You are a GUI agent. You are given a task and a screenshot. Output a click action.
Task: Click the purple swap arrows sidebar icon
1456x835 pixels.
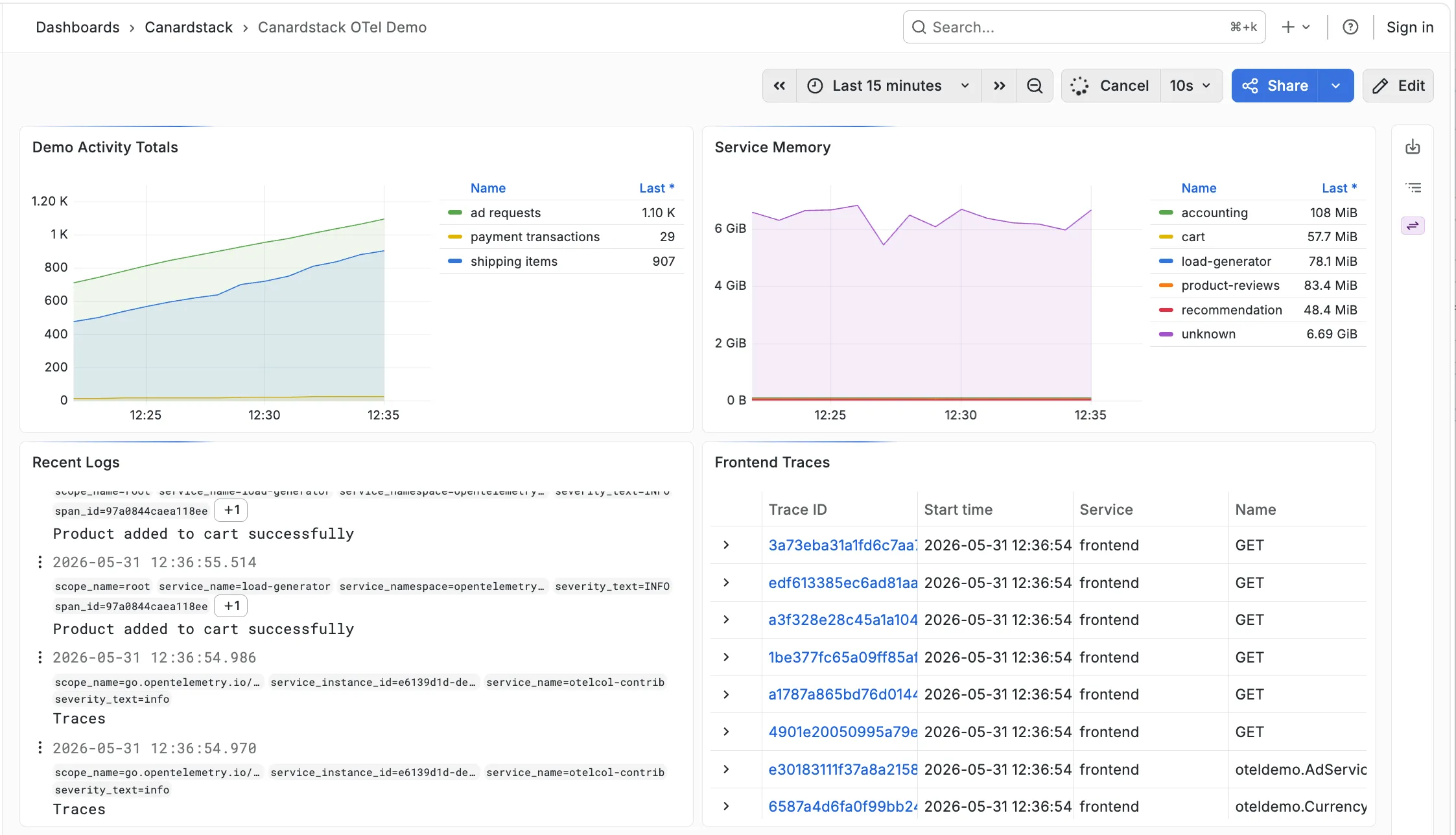click(x=1413, y=226)
